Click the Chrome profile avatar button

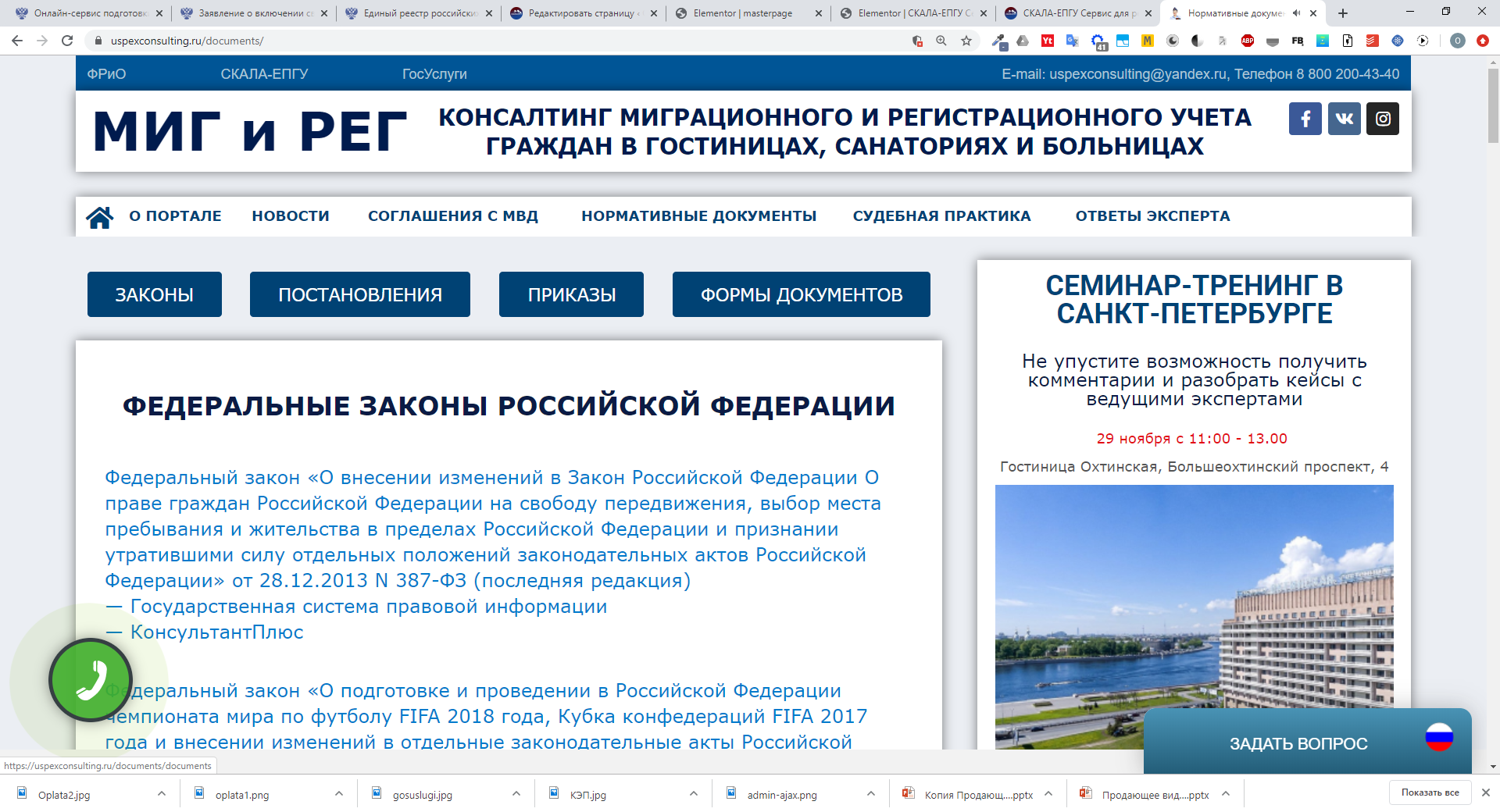pyautogui.click(x=1458, y=41)
